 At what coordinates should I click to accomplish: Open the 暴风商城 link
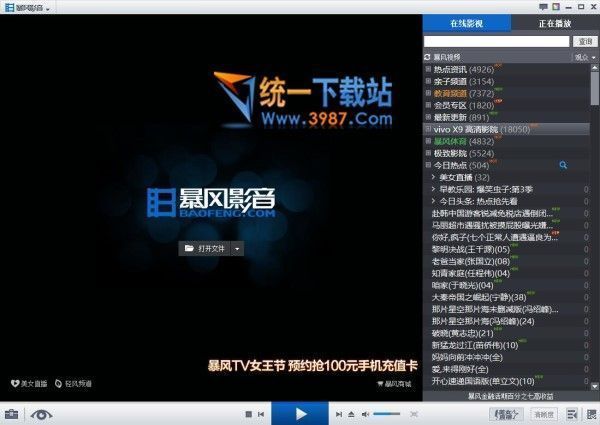394,384
